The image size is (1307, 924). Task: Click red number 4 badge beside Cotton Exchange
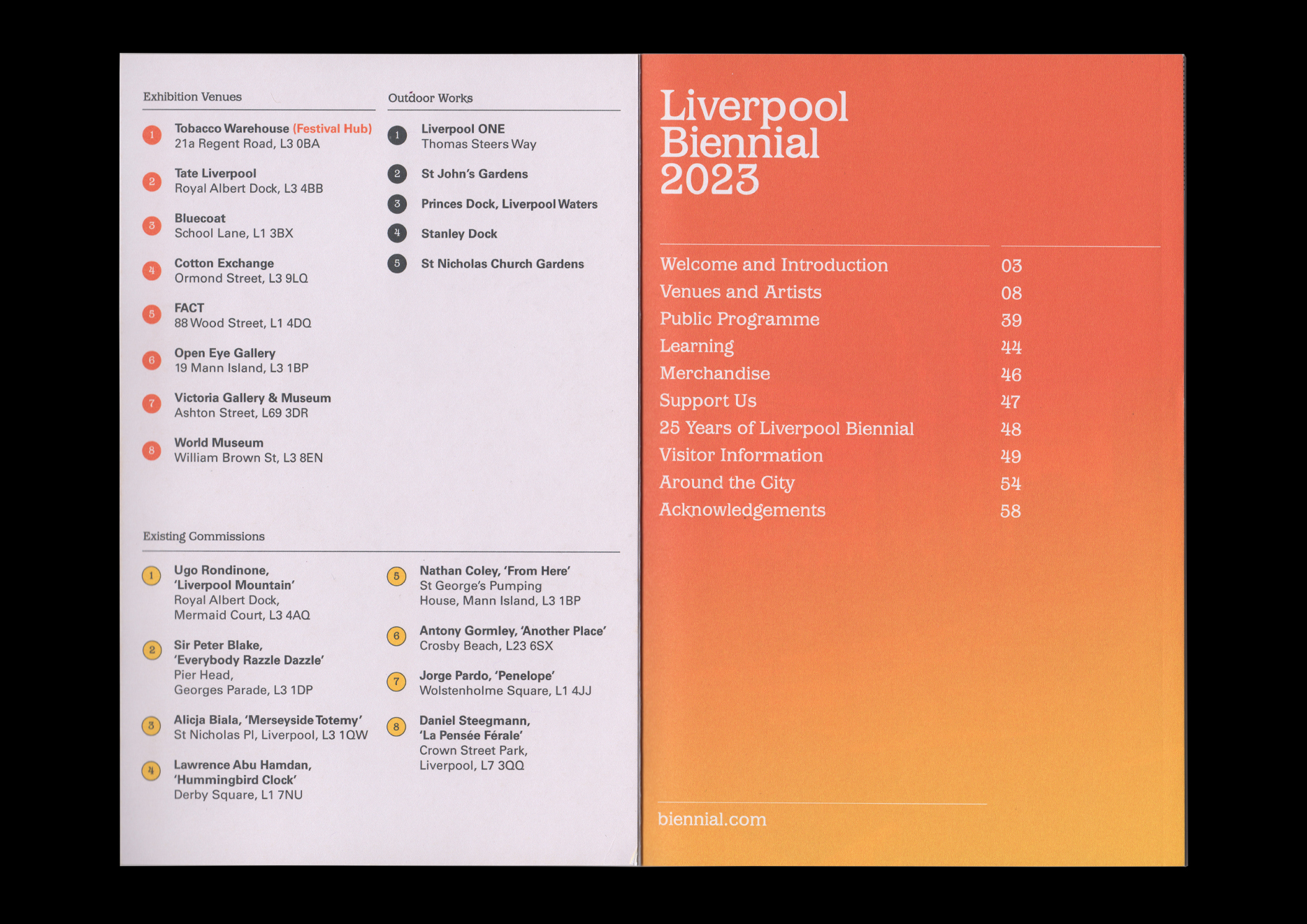[152, 270]
